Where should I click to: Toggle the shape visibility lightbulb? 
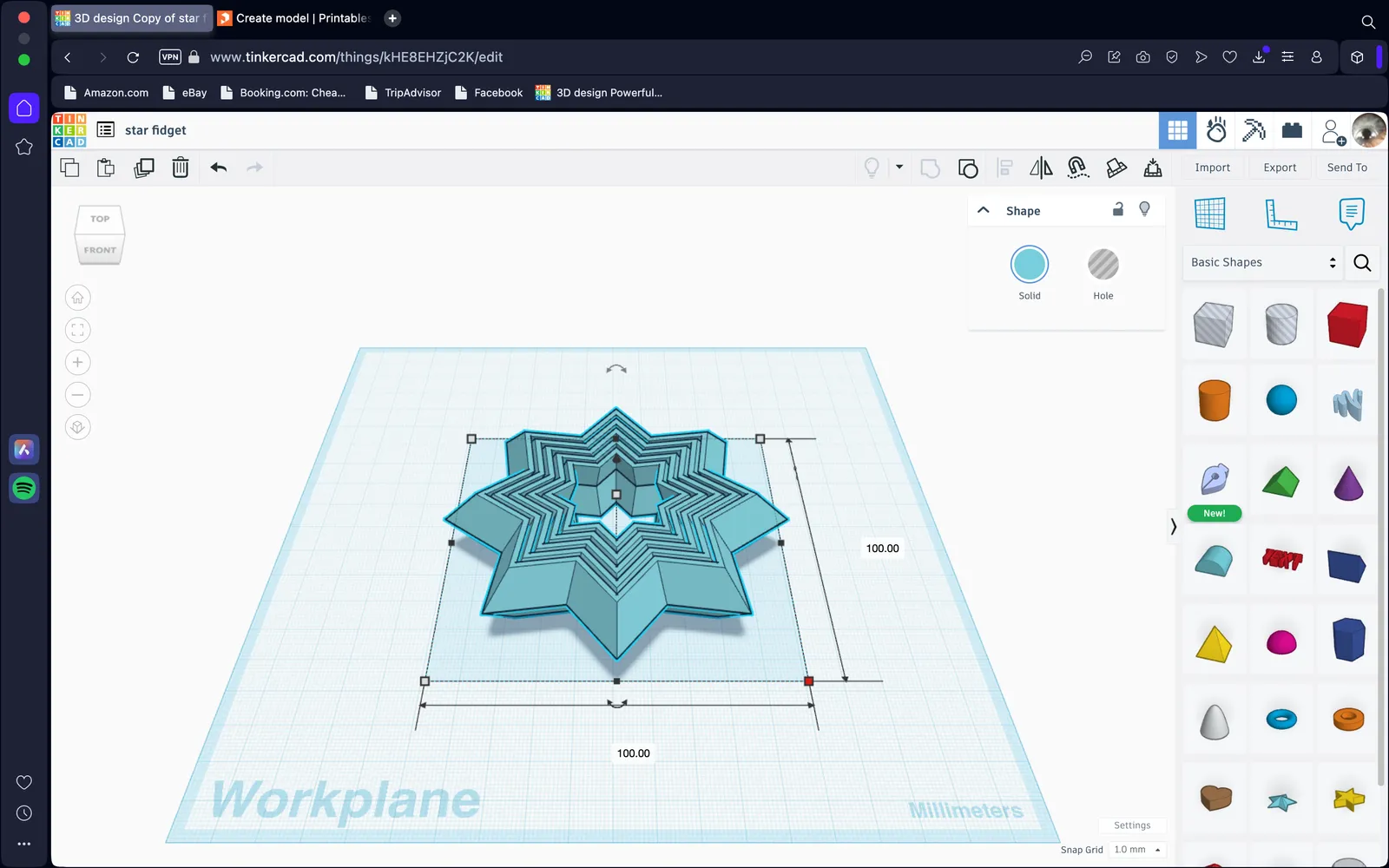tap(1145, 209)
